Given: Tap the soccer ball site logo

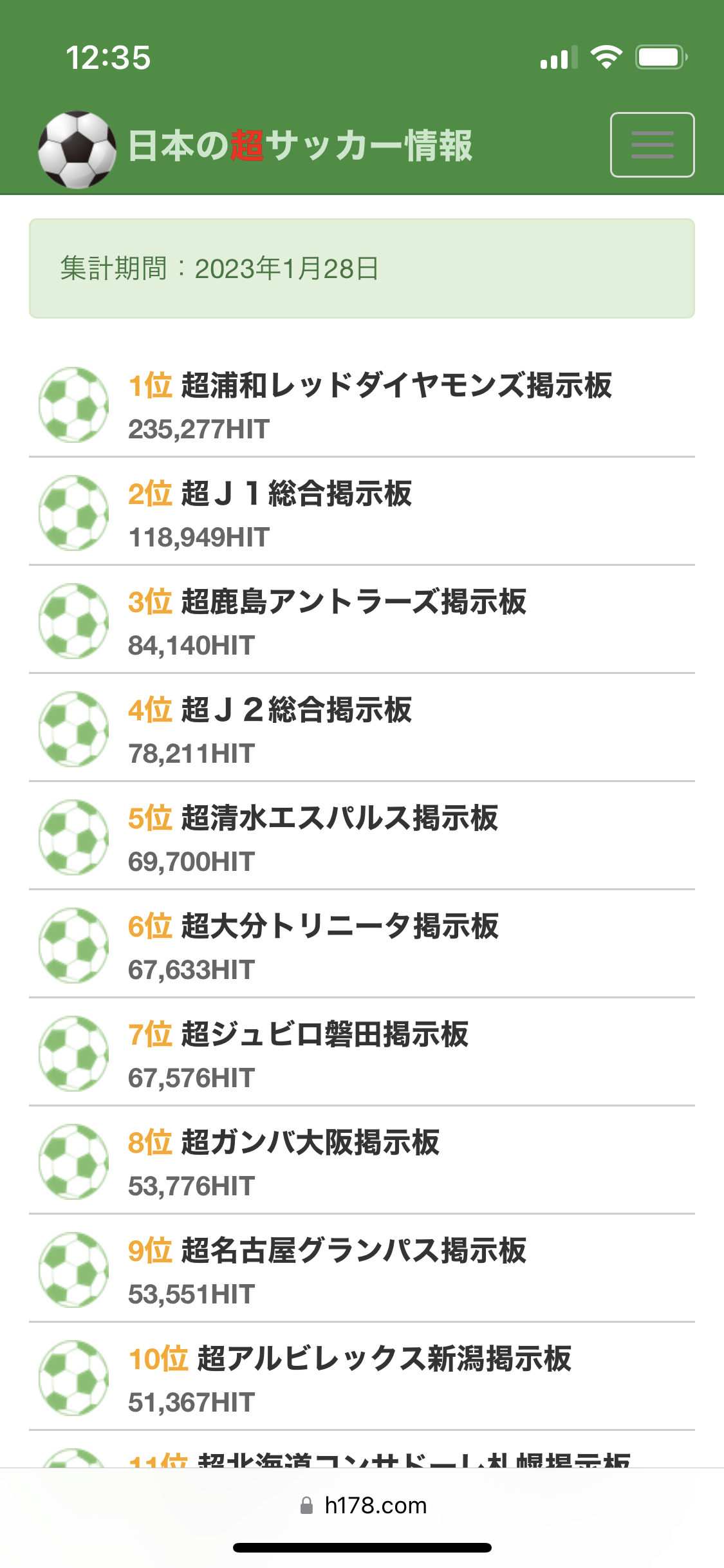Looking at the screenshot, I should 77,149.
